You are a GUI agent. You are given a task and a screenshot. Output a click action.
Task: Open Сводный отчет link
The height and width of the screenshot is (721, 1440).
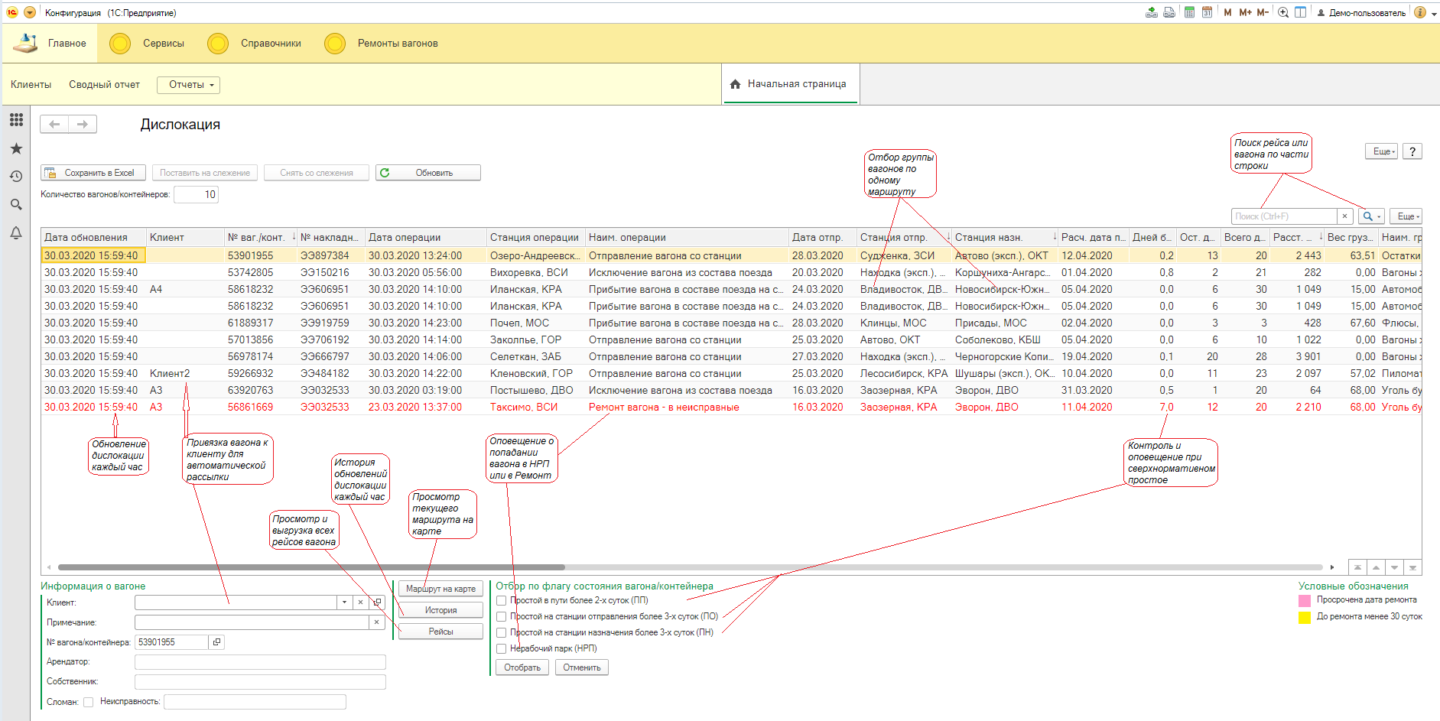(x=104, y=85)
